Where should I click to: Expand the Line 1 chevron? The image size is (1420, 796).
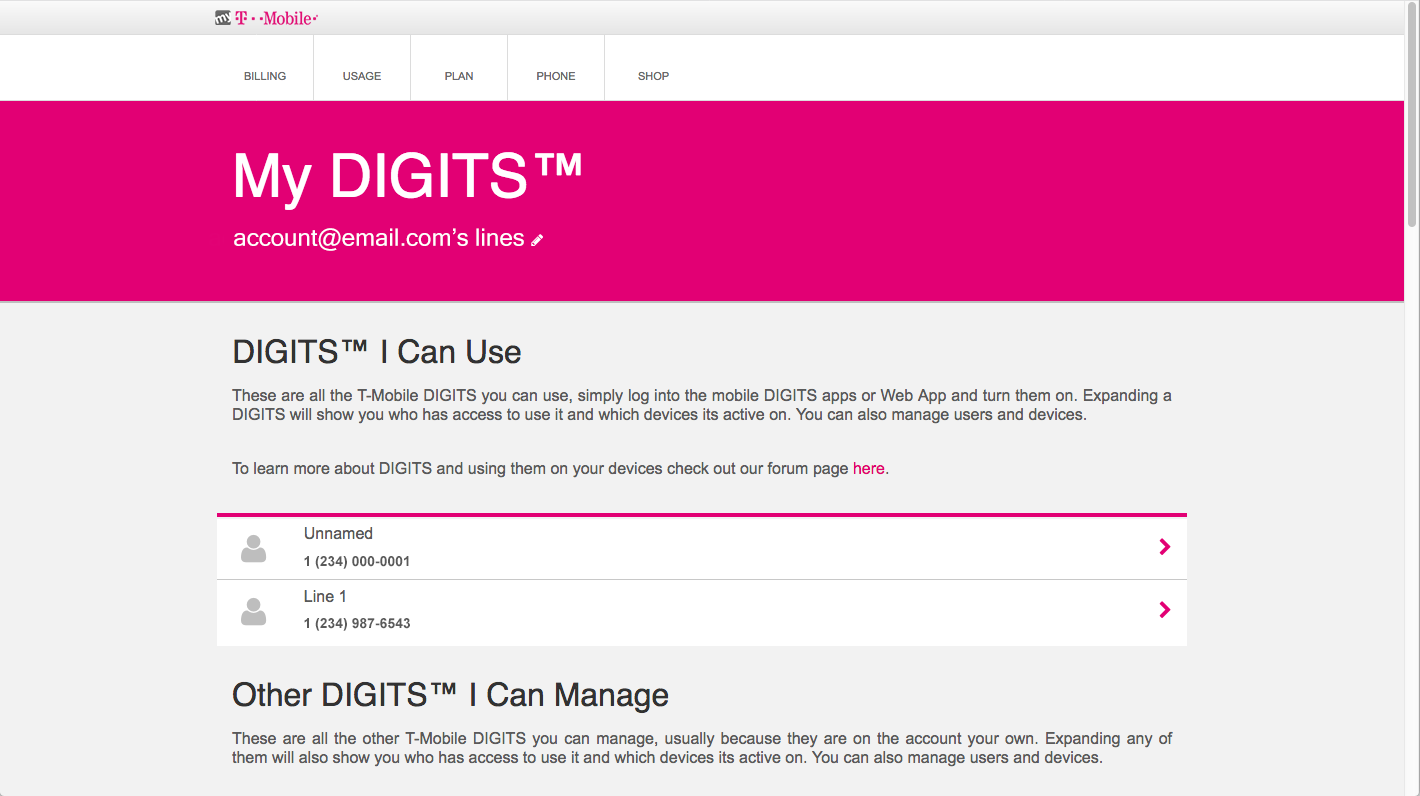point(1164,610)
